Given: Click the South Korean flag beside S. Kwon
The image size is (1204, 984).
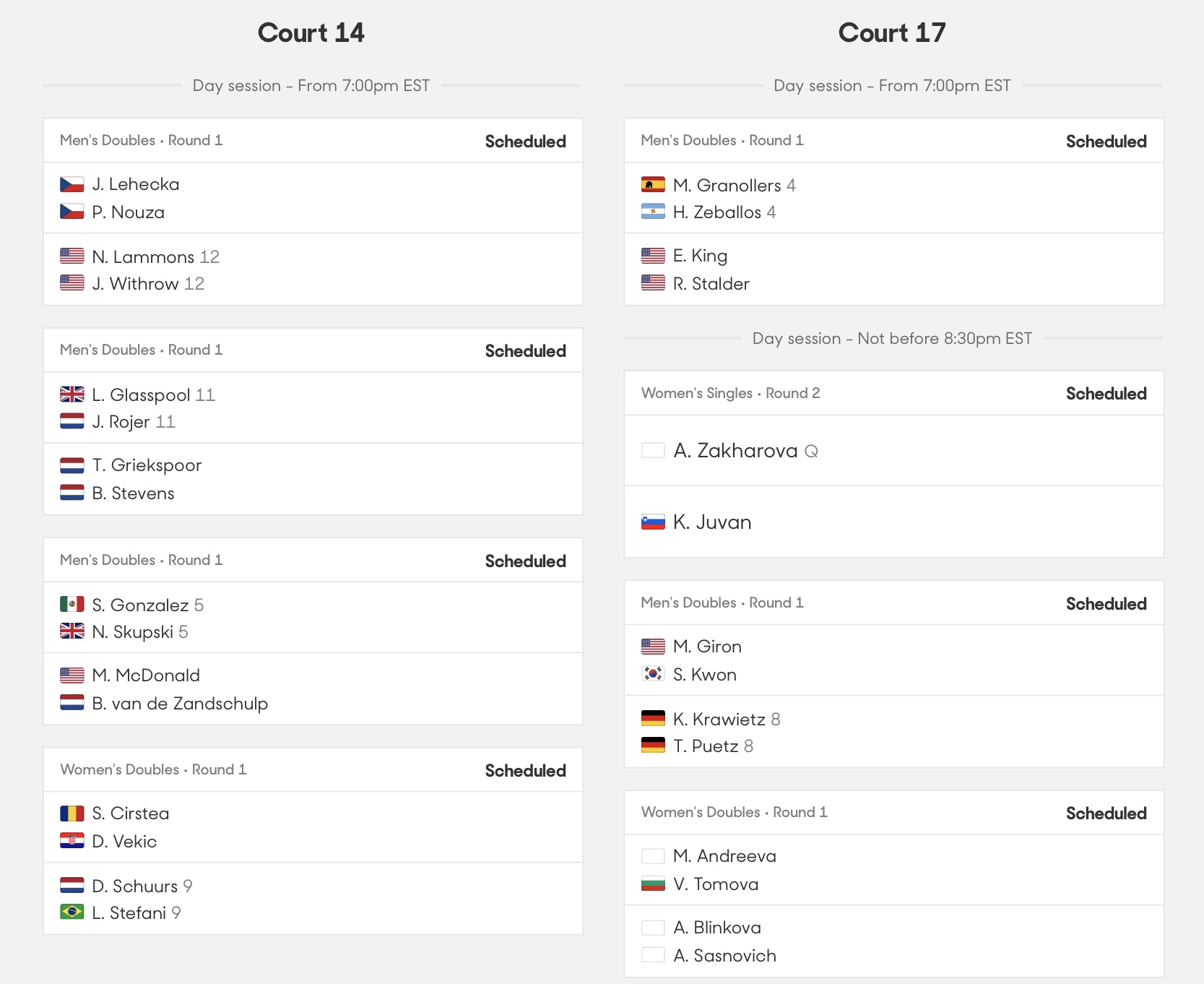Looking at the screenshot, I should 653,674.
